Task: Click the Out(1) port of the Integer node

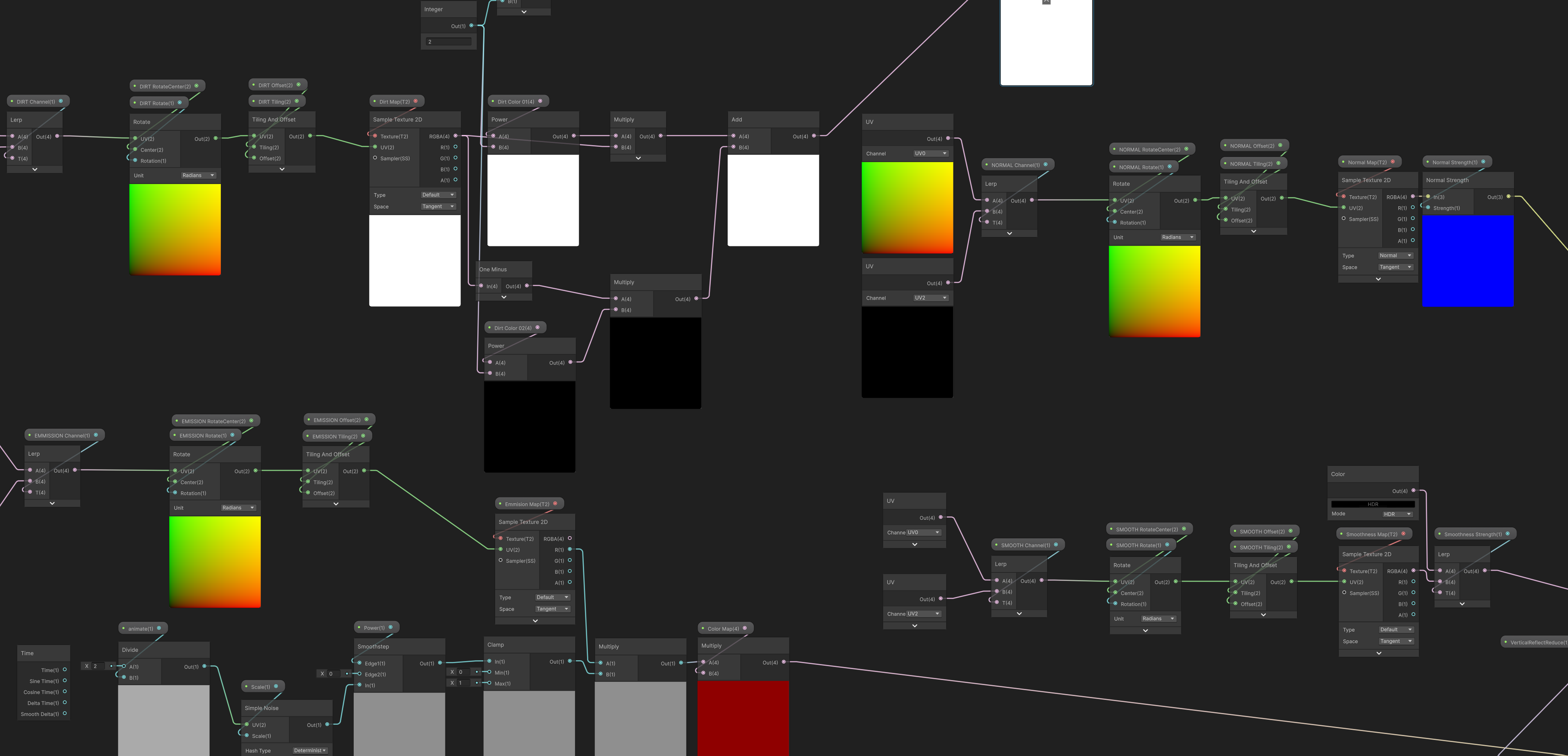Action: pos(472,26)
